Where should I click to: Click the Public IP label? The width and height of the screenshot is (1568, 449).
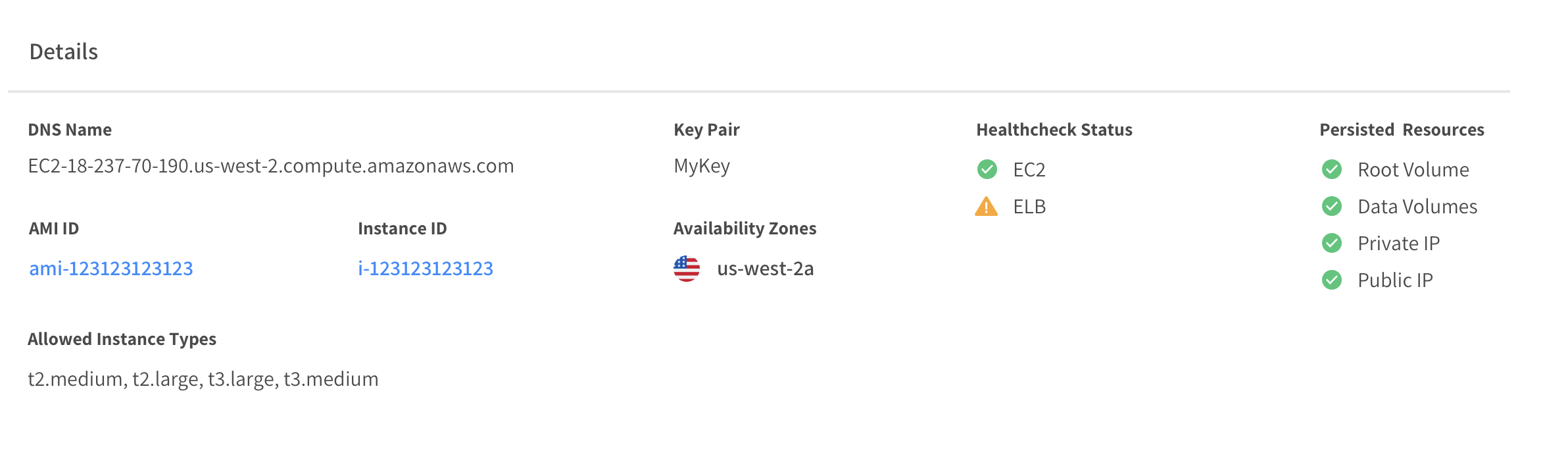(1395, 280)
